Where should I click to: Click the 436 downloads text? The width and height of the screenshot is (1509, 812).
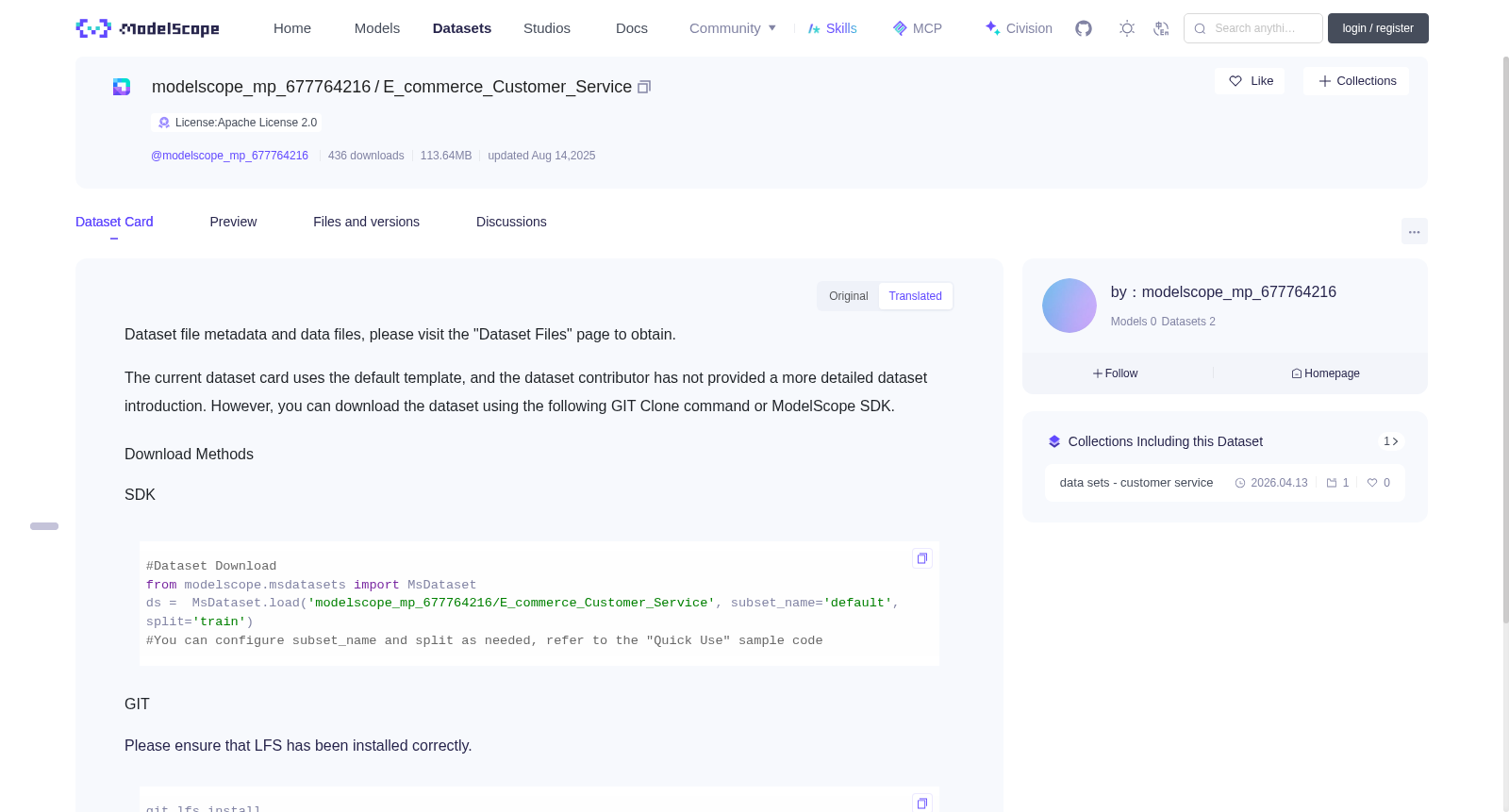coord(366,156)
